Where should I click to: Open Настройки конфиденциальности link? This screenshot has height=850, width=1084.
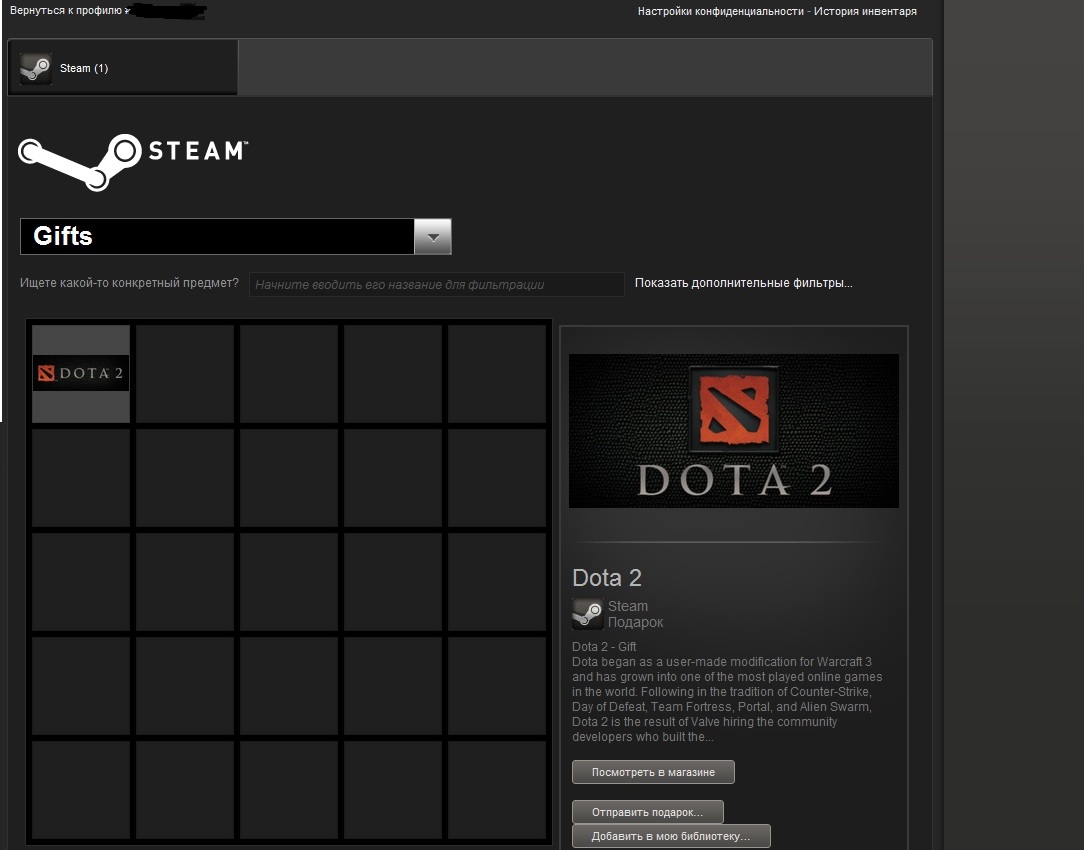pos(720,11)
